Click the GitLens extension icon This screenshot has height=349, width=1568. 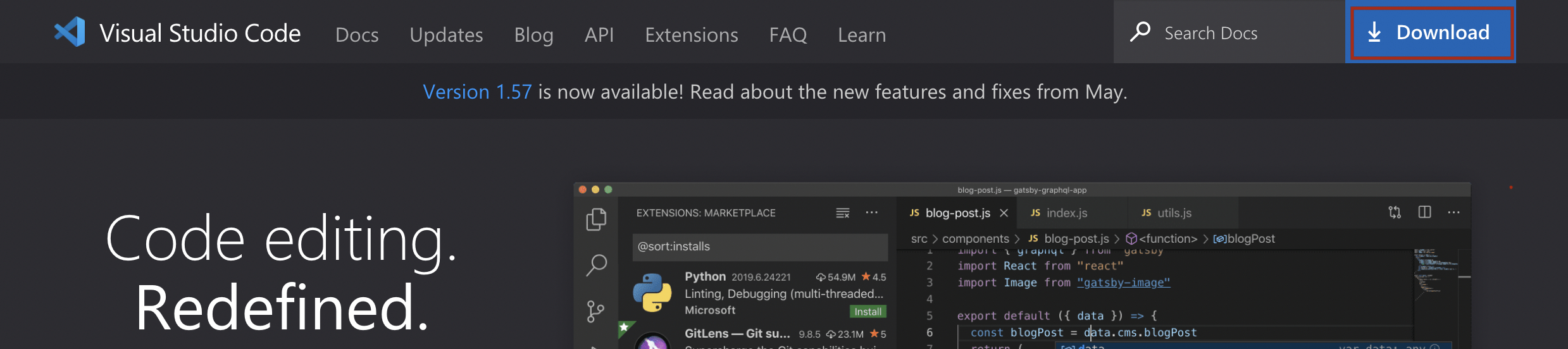pos(652,341)
